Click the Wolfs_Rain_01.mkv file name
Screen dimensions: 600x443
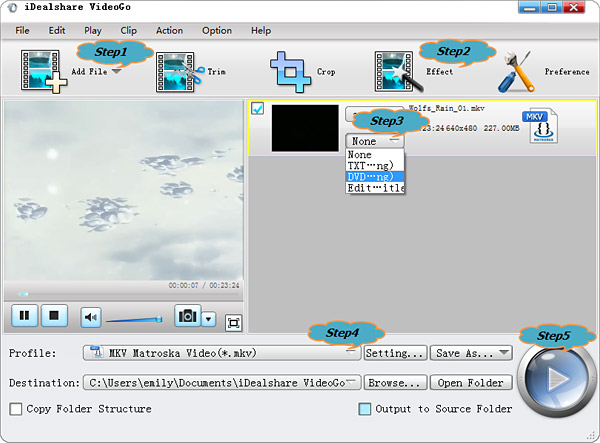coord(446,108)
